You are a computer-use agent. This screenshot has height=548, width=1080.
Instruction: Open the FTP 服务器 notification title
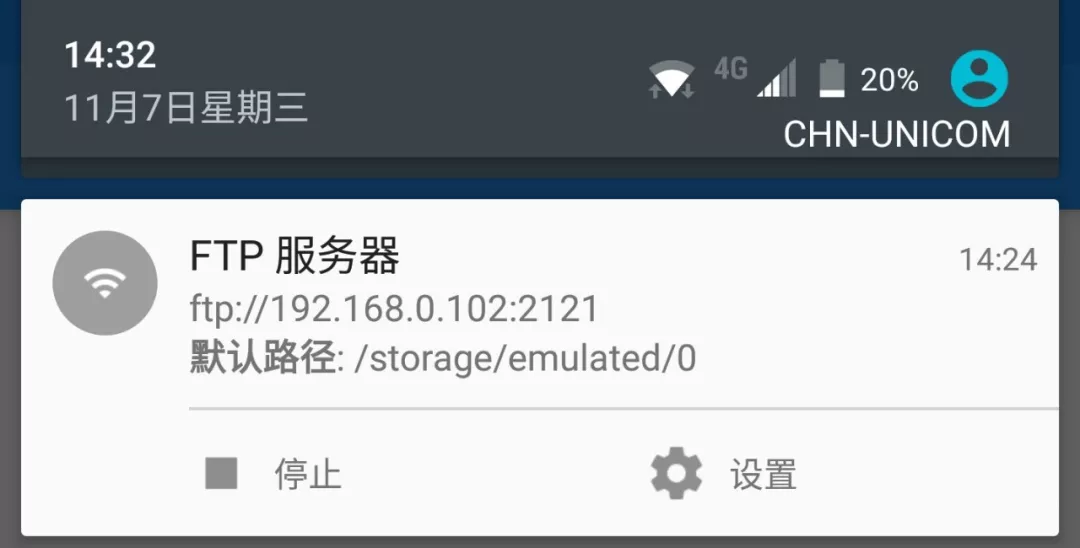tap(294, 256)
